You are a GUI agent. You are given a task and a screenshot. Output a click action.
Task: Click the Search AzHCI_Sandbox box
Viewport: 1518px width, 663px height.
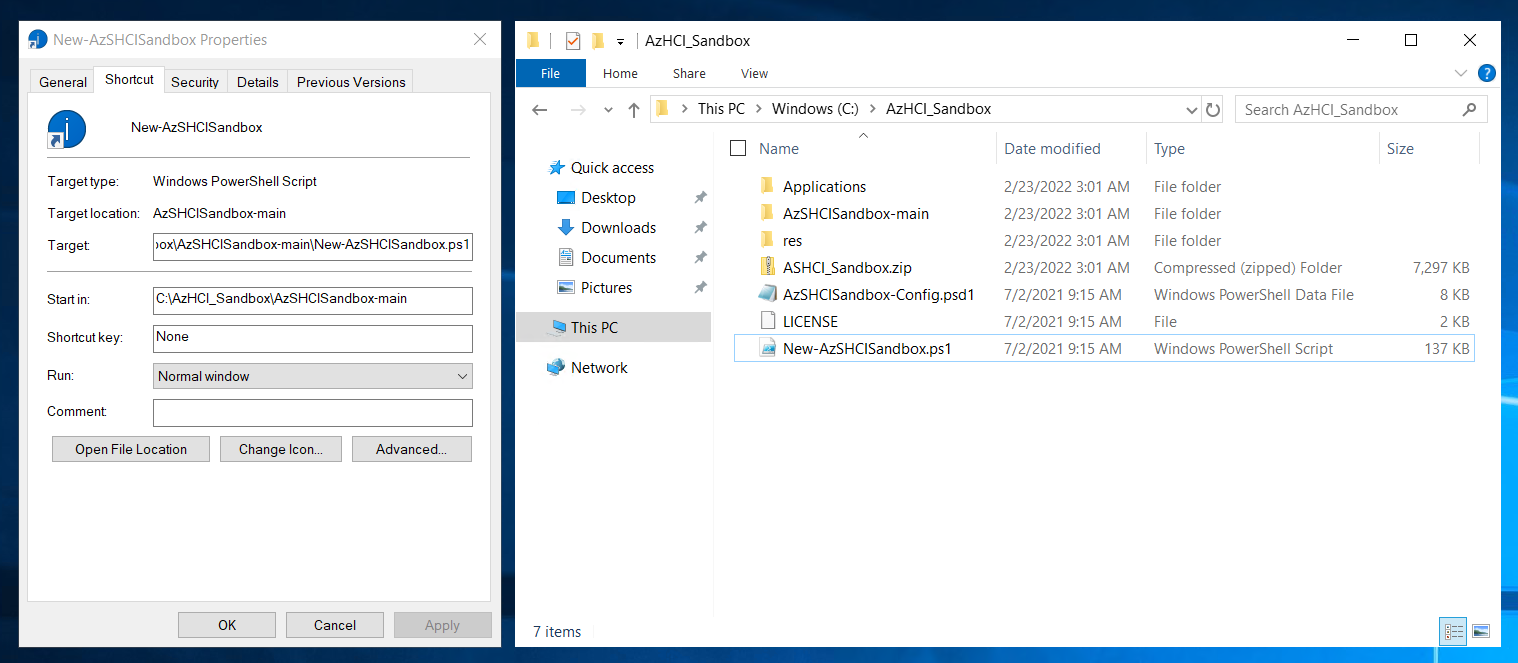(1361, 110)
